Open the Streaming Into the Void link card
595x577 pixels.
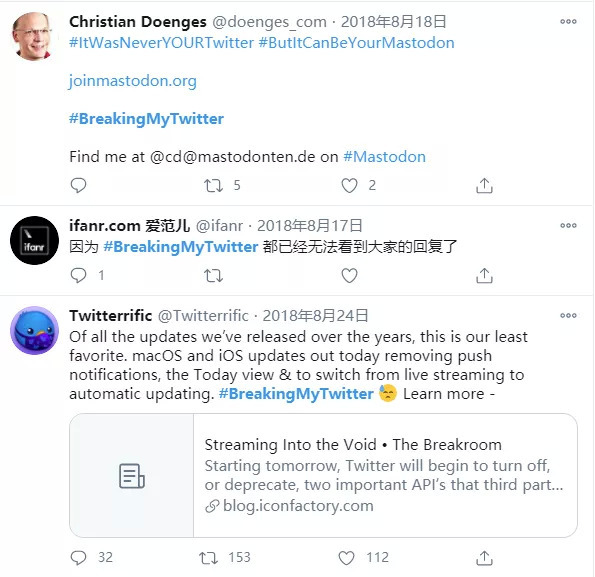point(323,475)
